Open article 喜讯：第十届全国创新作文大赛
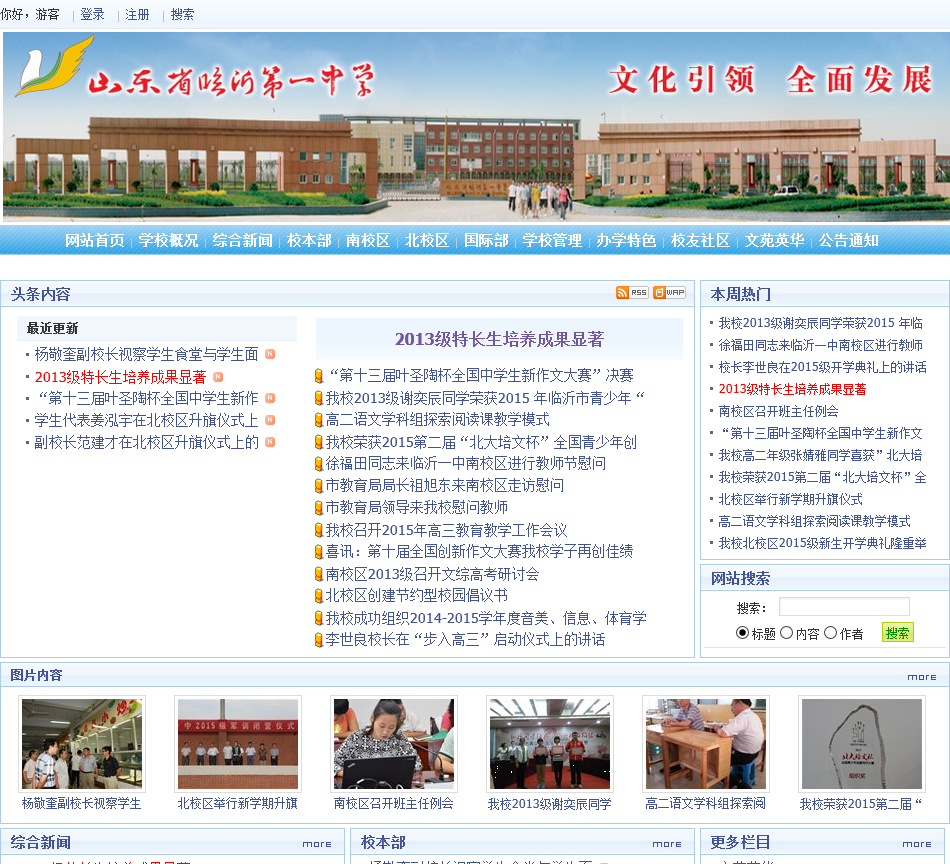This screenshot has width=950, height=864. tap(479, 551)
